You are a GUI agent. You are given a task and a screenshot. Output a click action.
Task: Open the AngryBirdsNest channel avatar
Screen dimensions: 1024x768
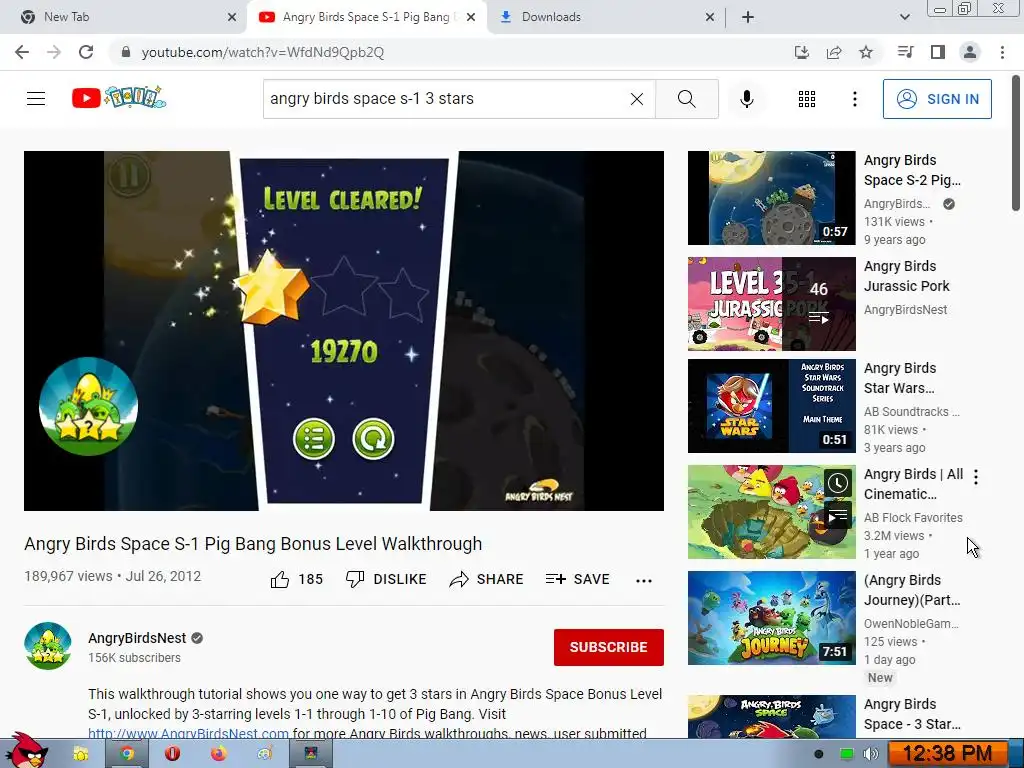[48, 646]
